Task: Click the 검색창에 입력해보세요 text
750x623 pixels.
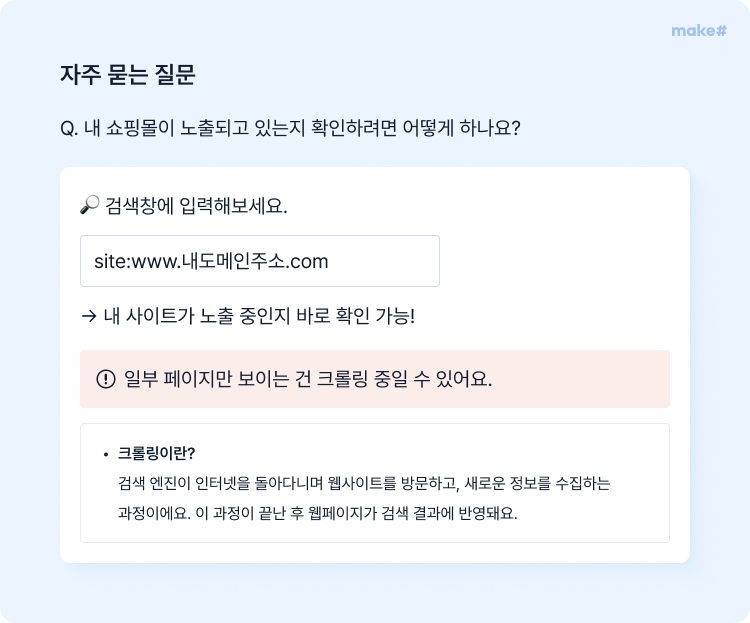Action: coord(196,206)
